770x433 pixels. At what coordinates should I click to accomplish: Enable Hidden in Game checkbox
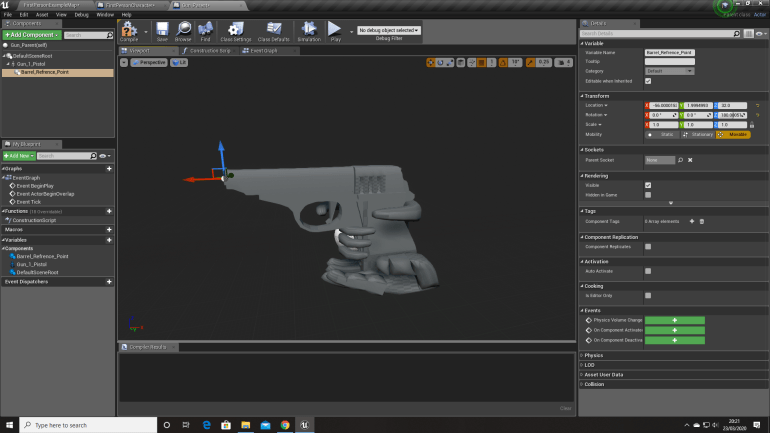[x=648, y=195]
